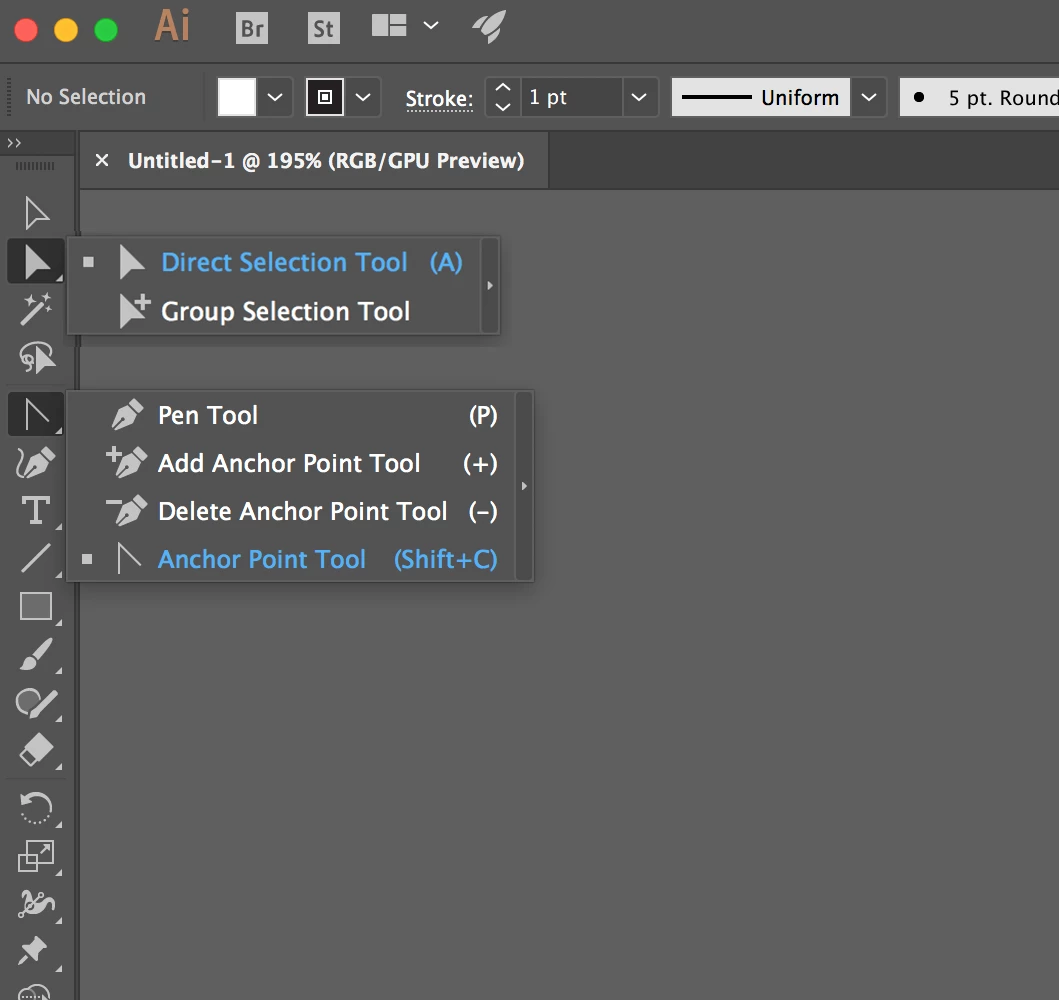Select the Eraser tool
This screenshot has height=1000, width=1059.
[x=36, y=750]
